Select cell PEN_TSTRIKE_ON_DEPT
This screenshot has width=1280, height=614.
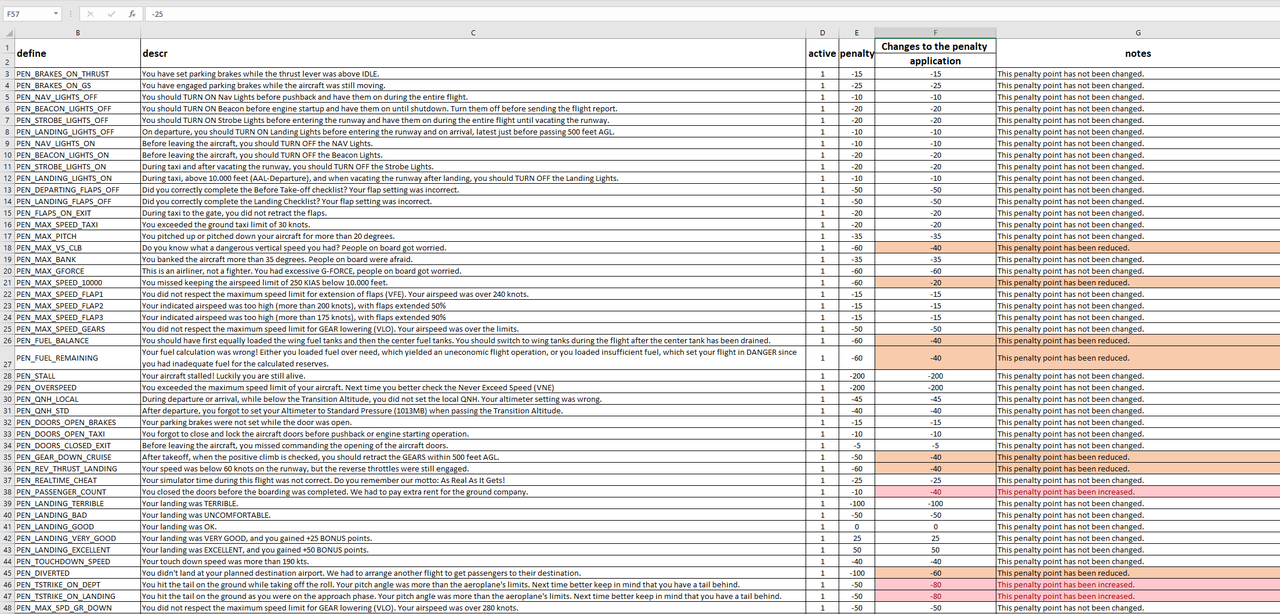pos(78,584)
